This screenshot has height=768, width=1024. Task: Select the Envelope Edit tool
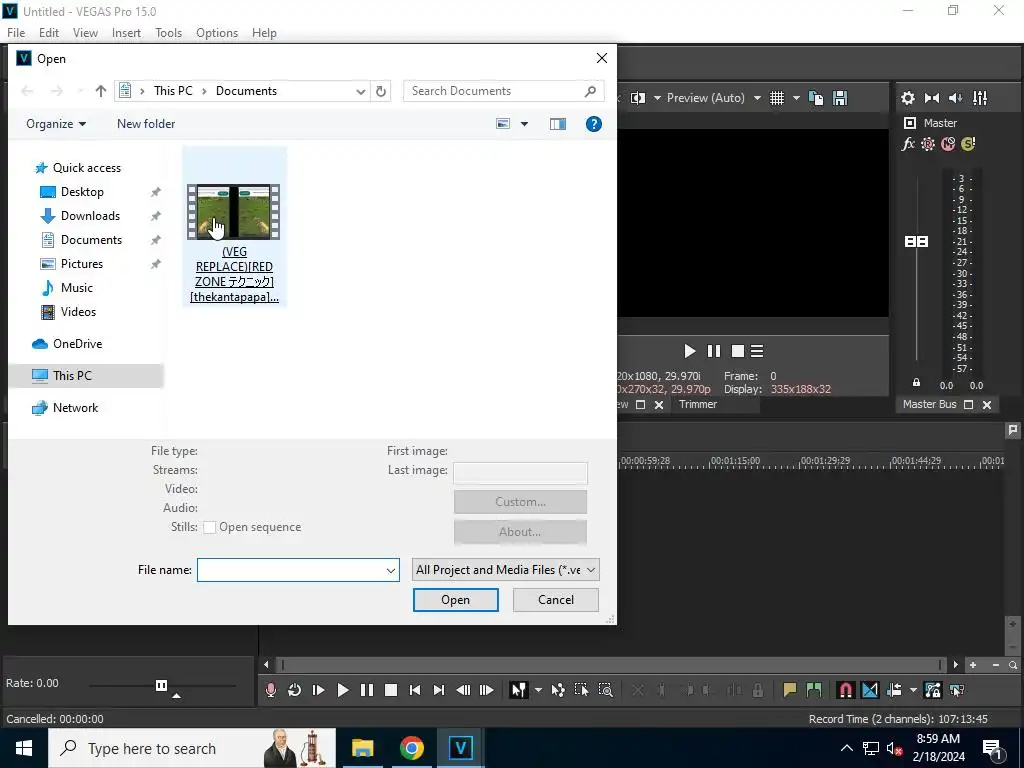click(x=558, y=690)
